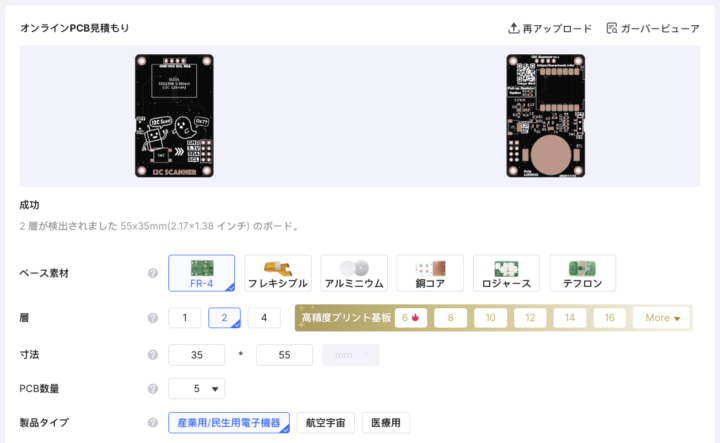This screenshot has height=443, width=720.
Task: Click the PCB front side preview image
Action: [175, 115]
